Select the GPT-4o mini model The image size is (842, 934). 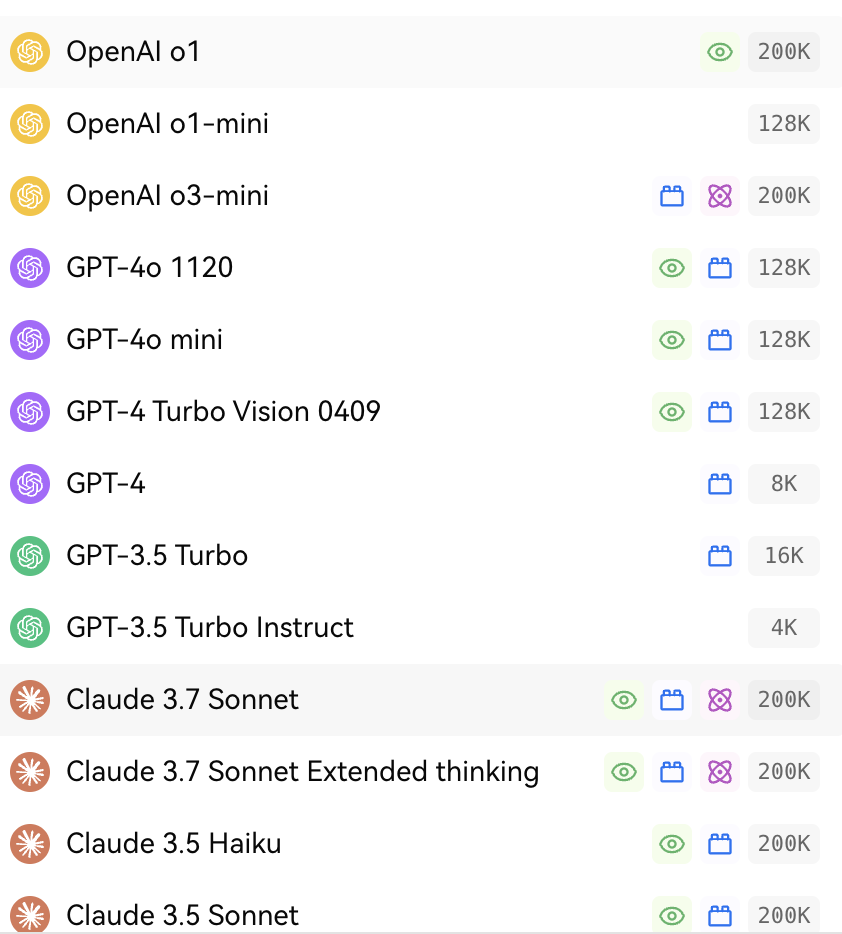tap(421, 340)
